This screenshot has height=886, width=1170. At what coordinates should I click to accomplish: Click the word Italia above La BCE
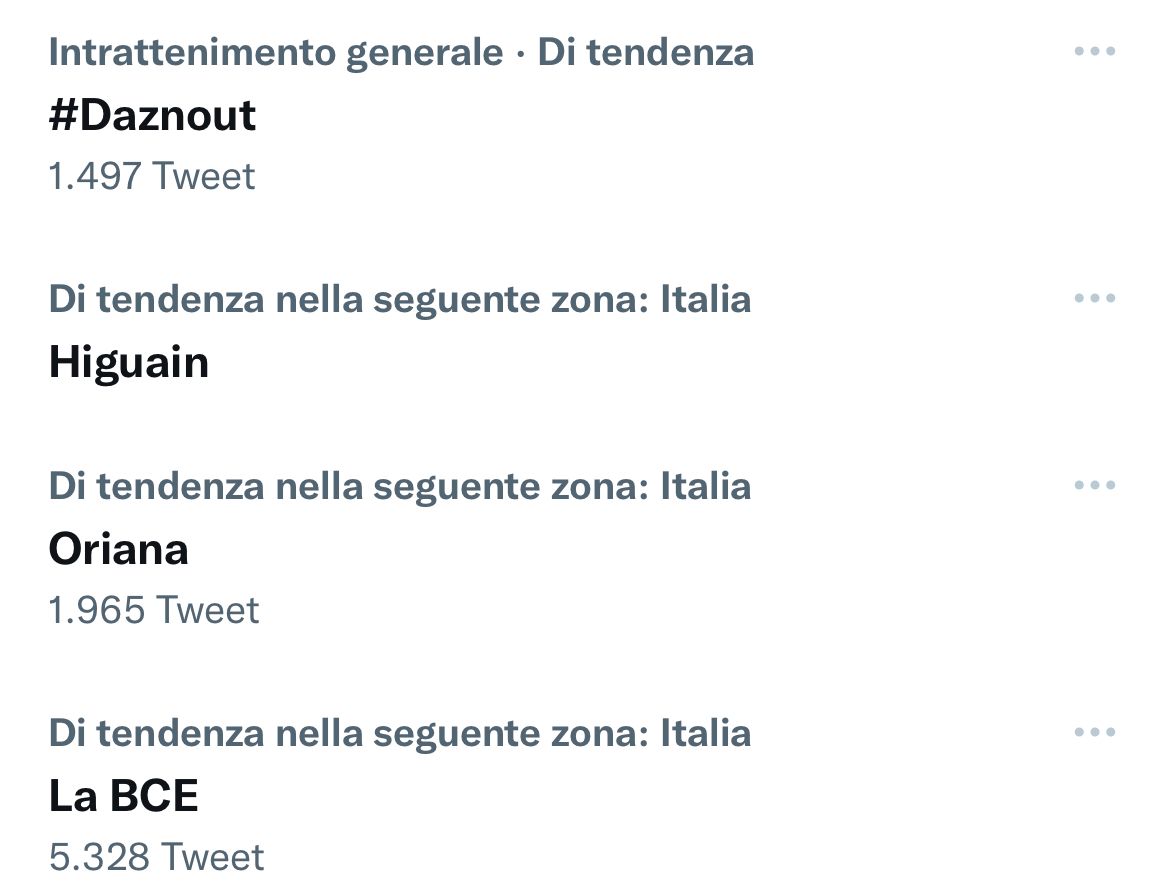(705, 733)
